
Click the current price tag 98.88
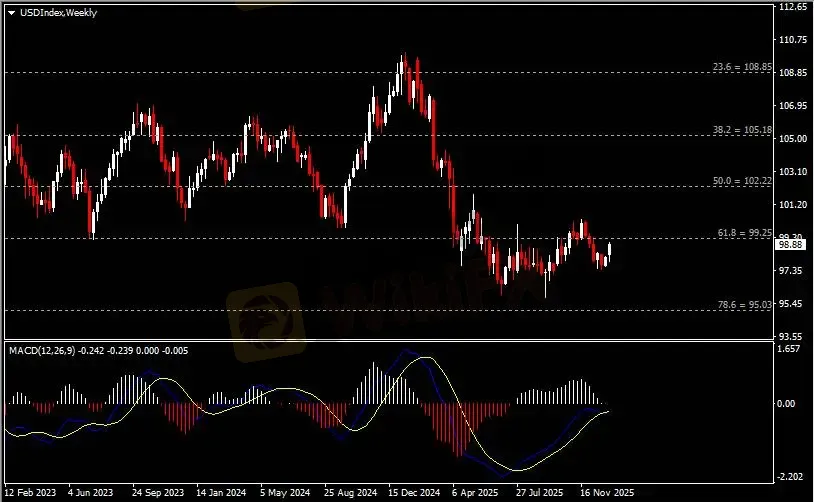tap(790, 244)
